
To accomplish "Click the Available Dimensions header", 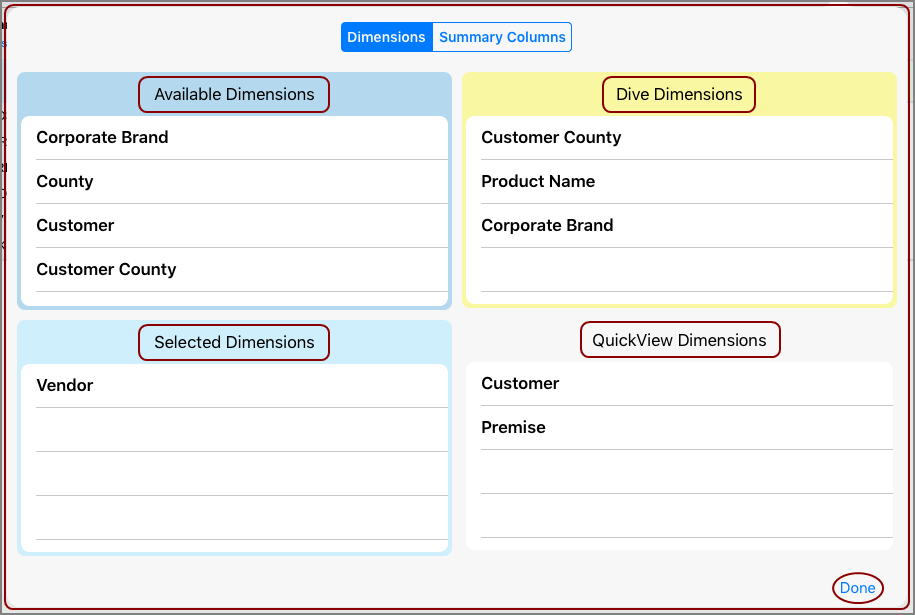I will click(x=233, y=94).
